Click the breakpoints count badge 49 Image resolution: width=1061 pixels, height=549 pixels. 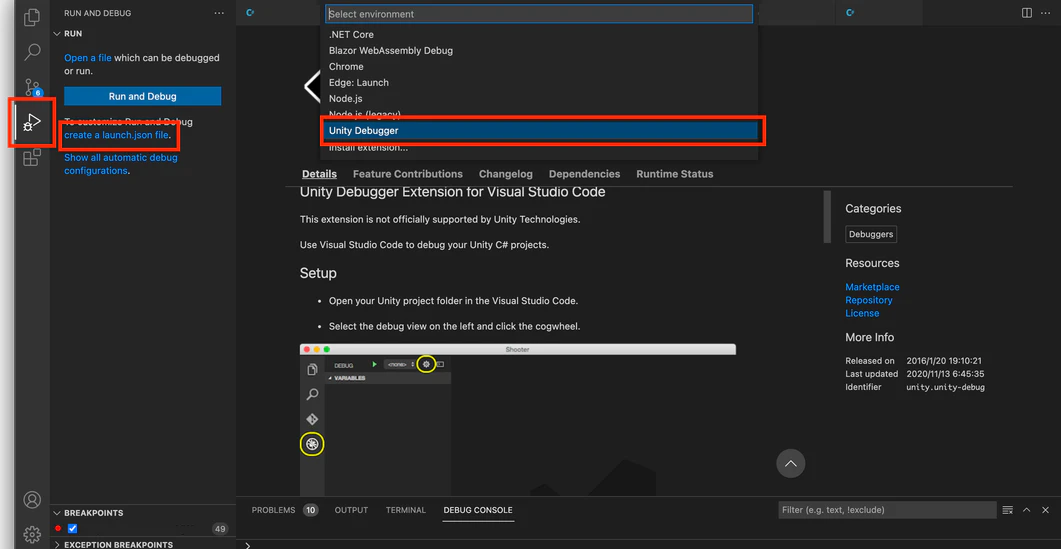coord(219,529)
